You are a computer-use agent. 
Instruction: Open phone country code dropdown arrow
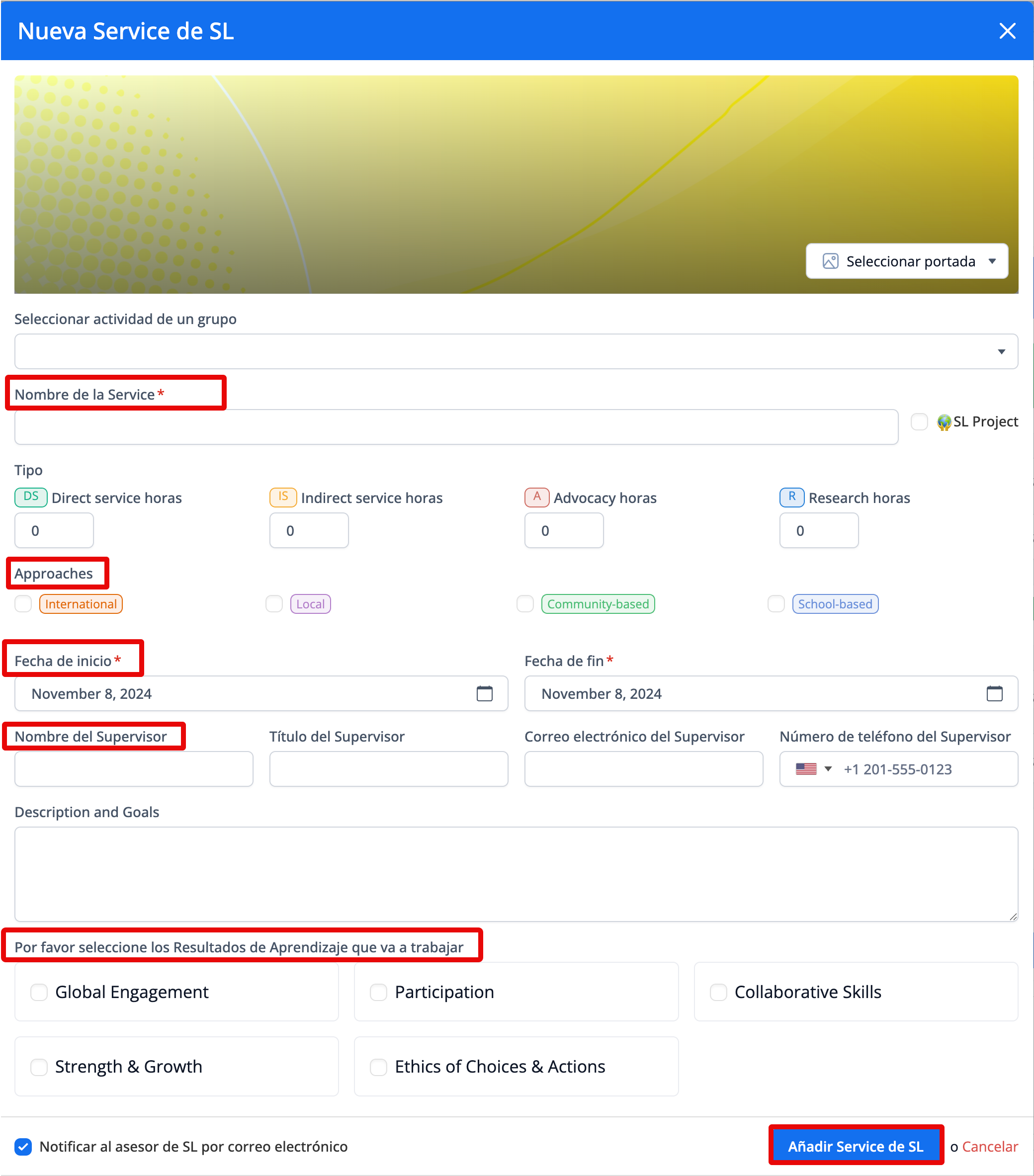[828, 768]
